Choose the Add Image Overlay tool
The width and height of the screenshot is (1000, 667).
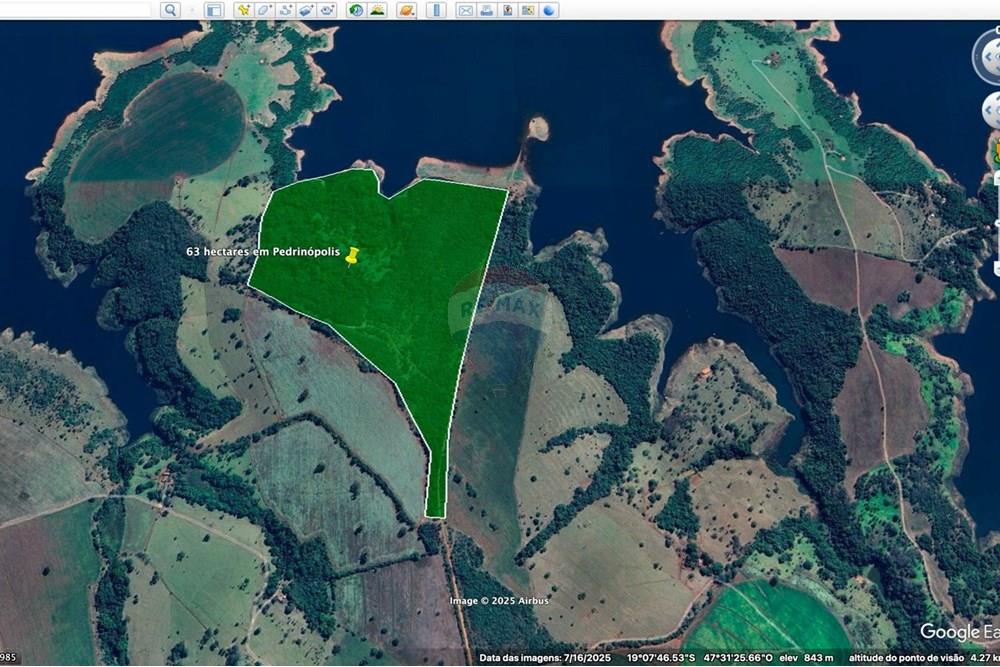click(306, 10)
